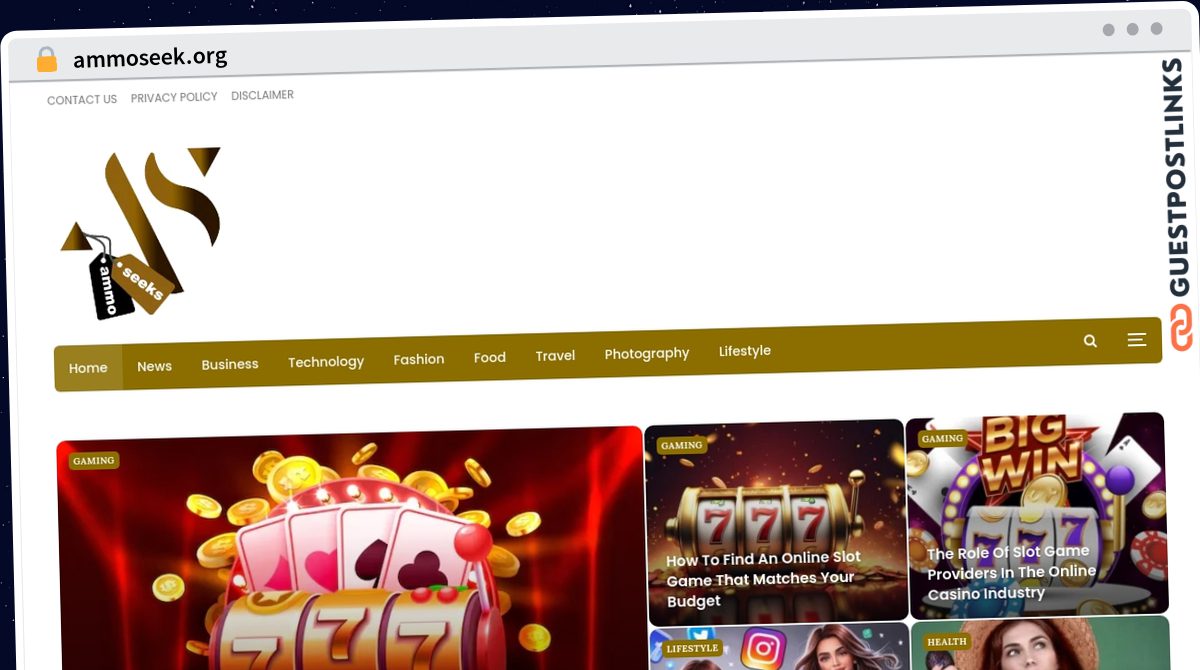Screen dimensions: 1200x670
Task: Visit the Travel section
Action: [x=555, y=355]
